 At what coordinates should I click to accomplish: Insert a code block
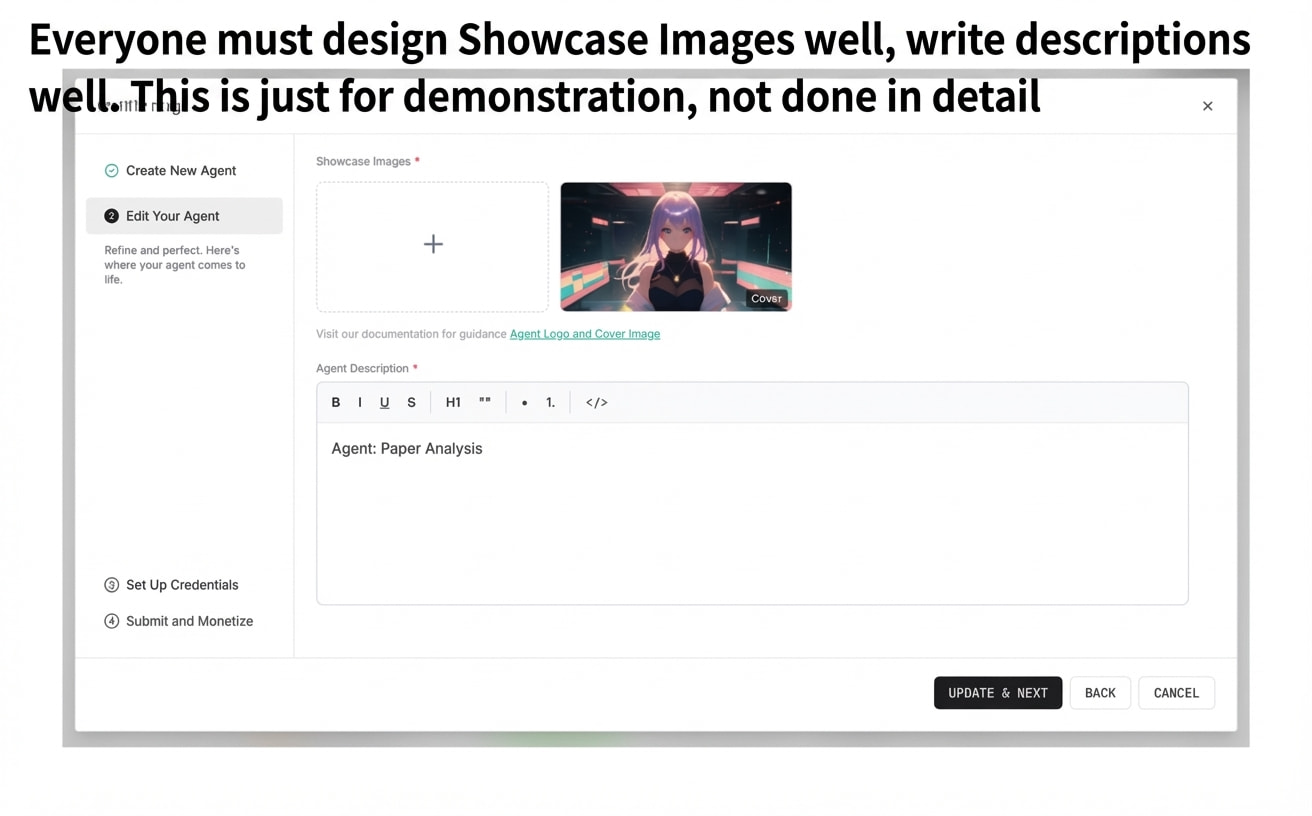[x=596, y=402]
